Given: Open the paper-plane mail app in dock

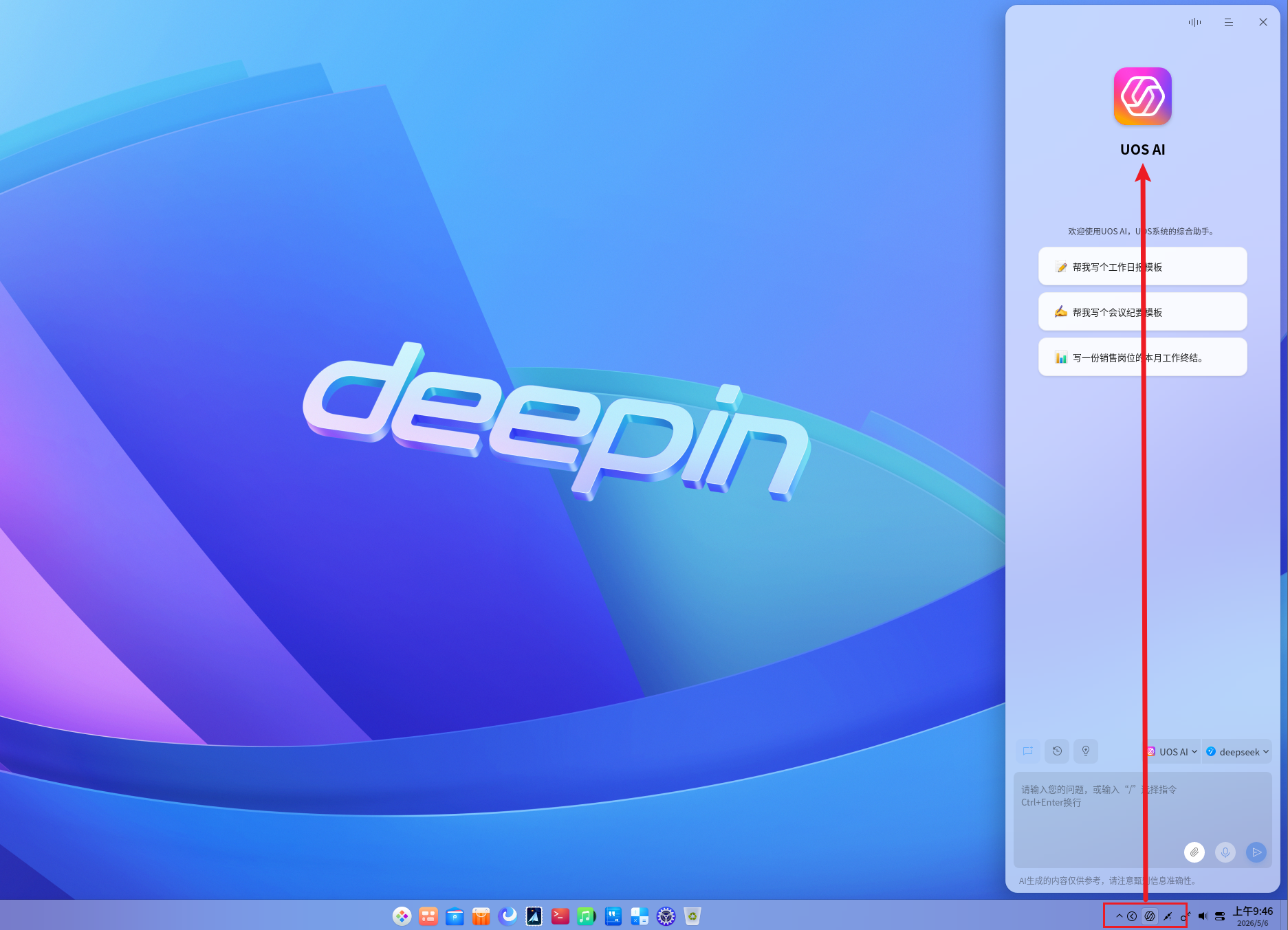Looking at the screenshot, I should [534, 916].
